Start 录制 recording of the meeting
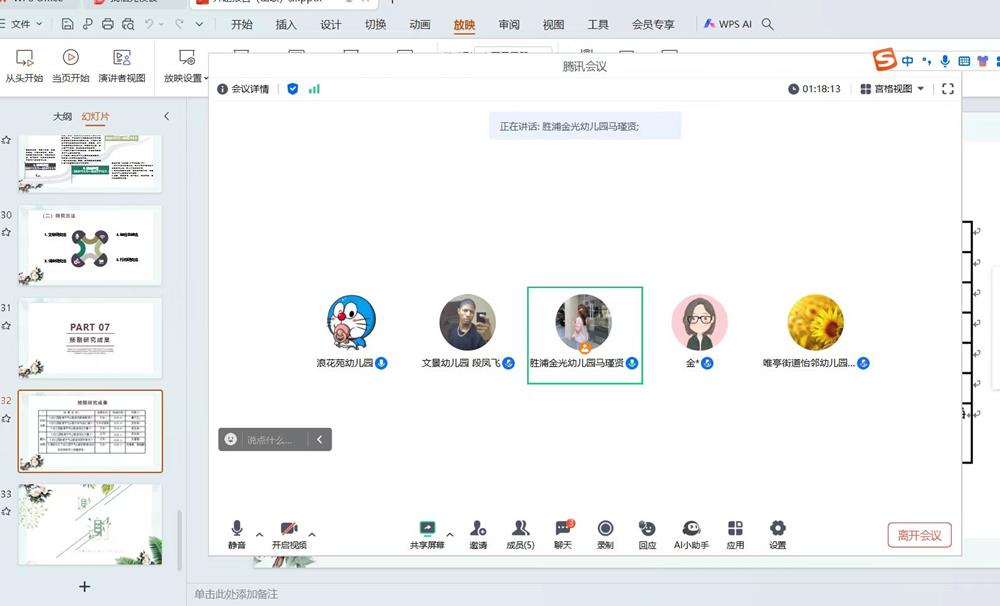 tap(605, 535)
